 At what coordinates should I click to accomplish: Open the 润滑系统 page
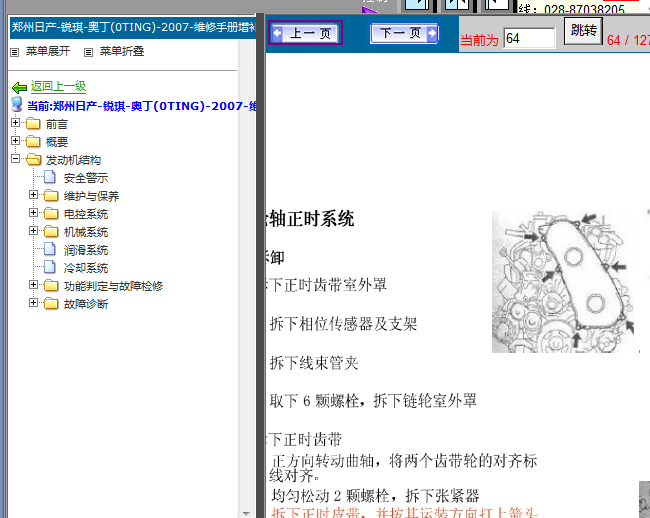(86, 250)
